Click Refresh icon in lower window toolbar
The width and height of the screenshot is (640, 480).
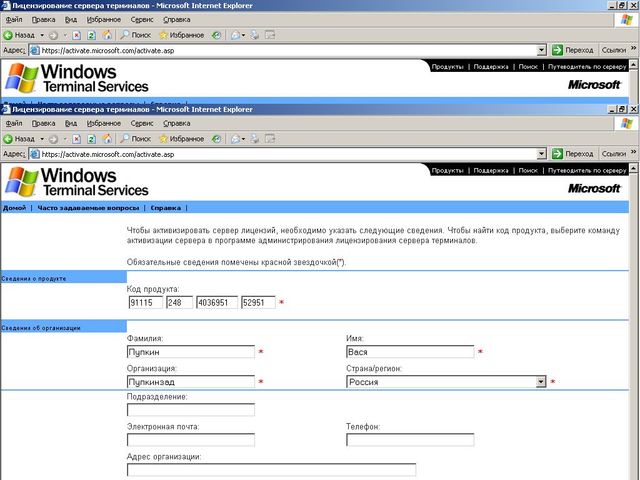click(x=91, y=139)
